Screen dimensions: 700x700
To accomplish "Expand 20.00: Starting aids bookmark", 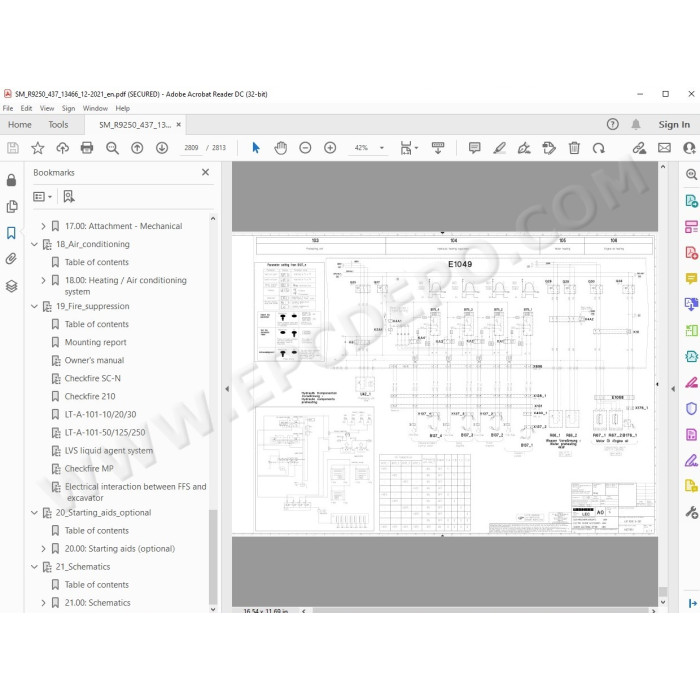I will tap(43, 549).
